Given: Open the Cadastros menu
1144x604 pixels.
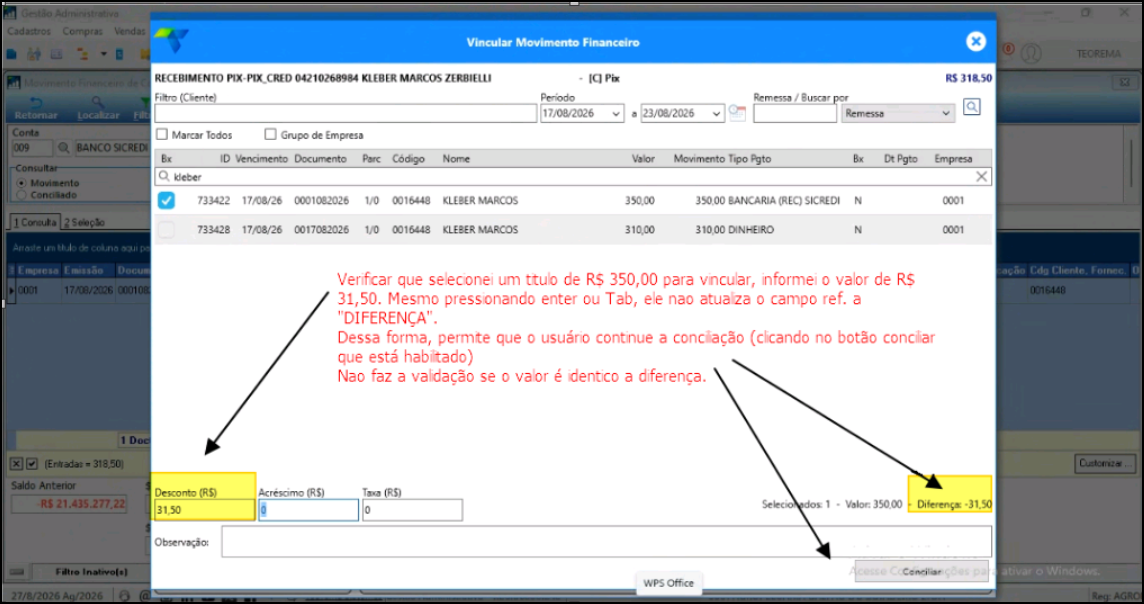Looking at the screenshot, I should (29, 31).
